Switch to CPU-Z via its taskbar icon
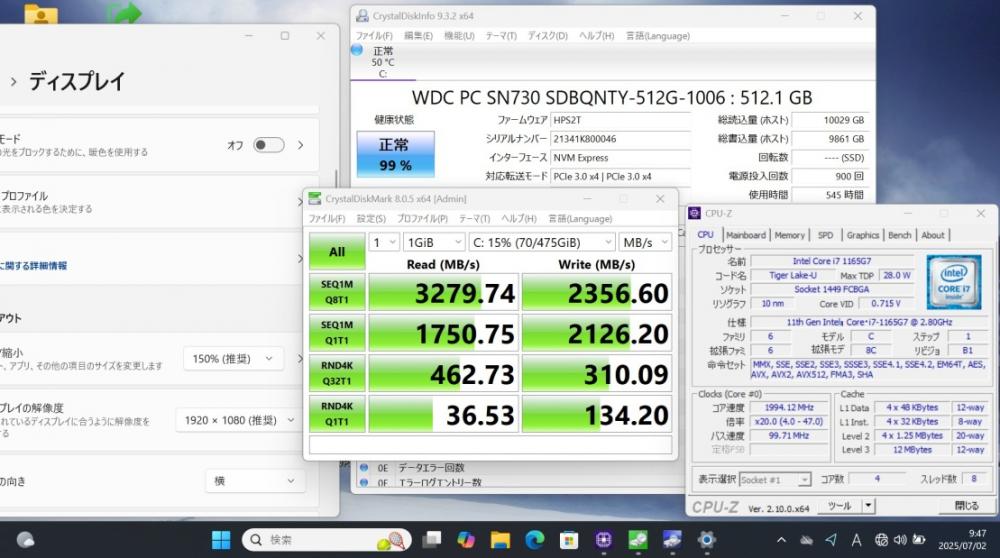The width and height of the screenshot is (1000, 558). coord(603,540)
